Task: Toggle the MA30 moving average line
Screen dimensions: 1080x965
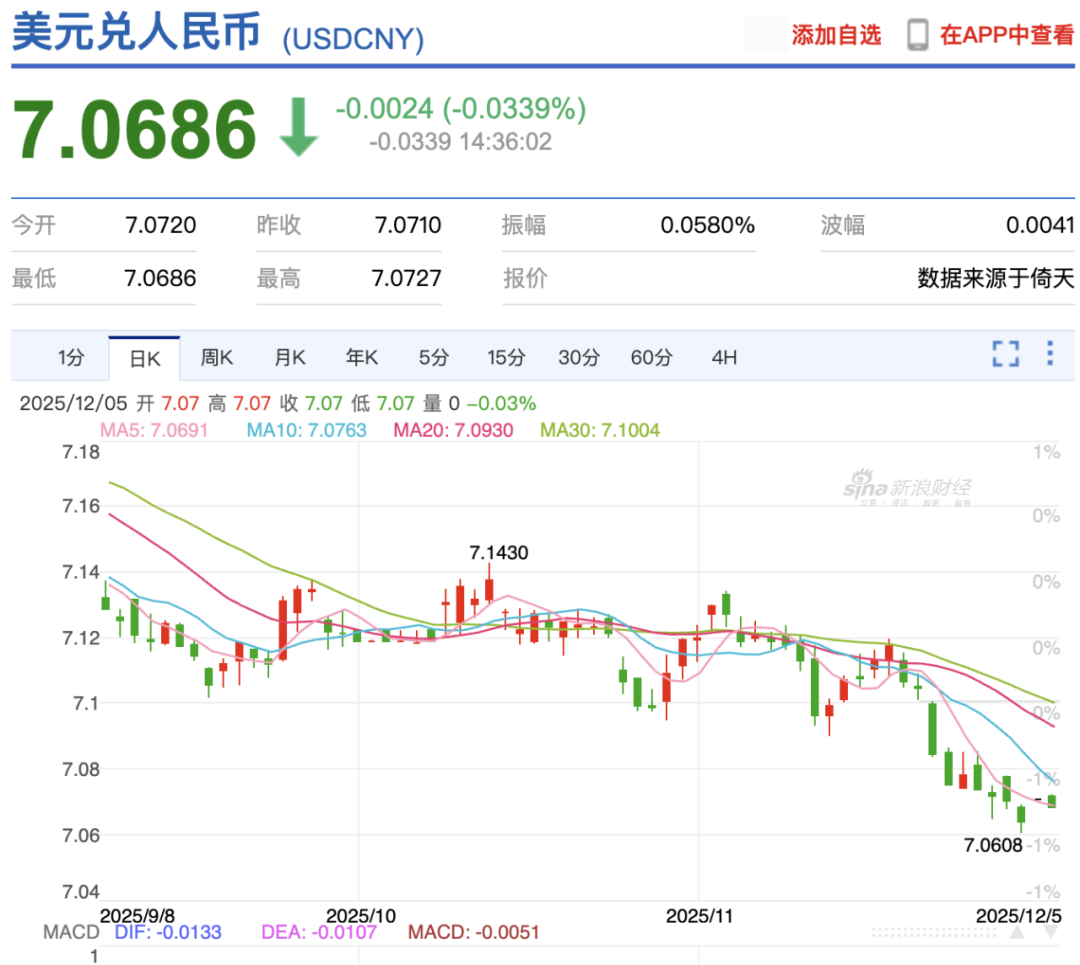Action: [599, 430]
